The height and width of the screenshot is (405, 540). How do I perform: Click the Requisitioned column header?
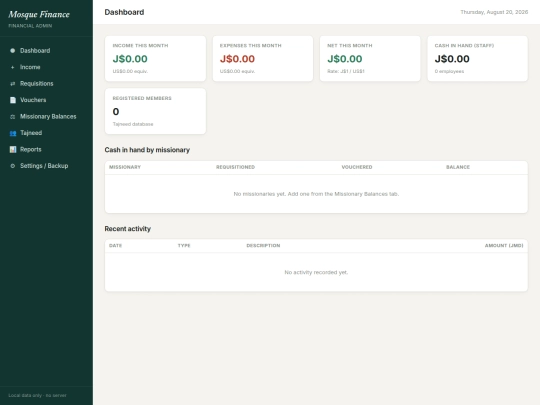236,167
